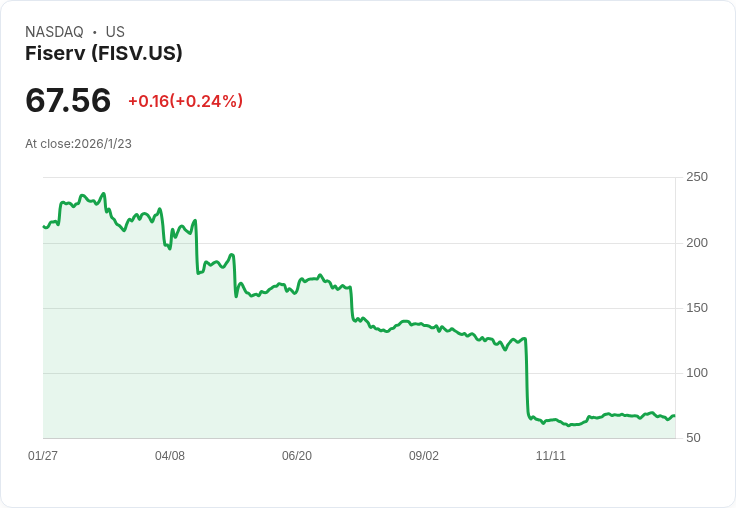Image resolution: width=736 pixels, height=508 pixels.
Task: Click the 250 y-axis price label
Action: [x=697, y=177]
